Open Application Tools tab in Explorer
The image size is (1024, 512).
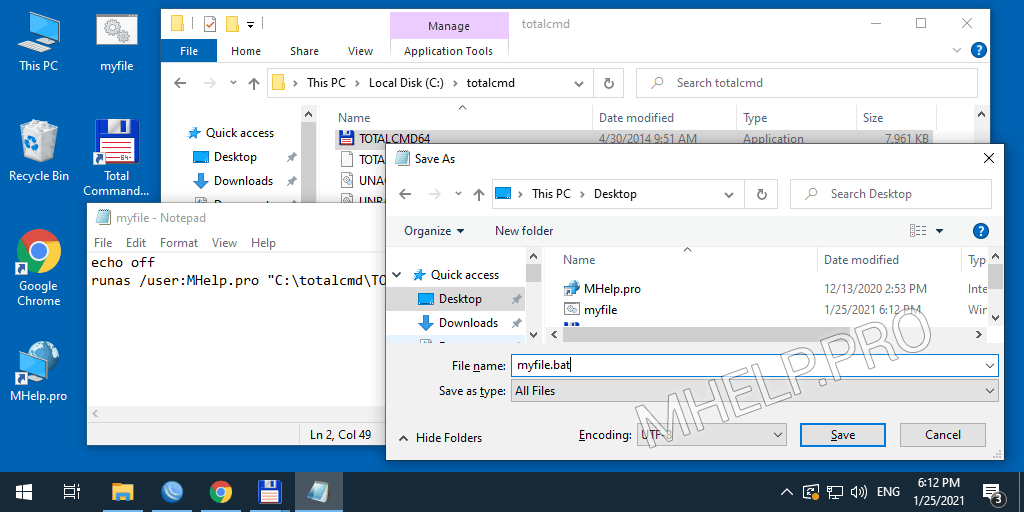(449, 50)
